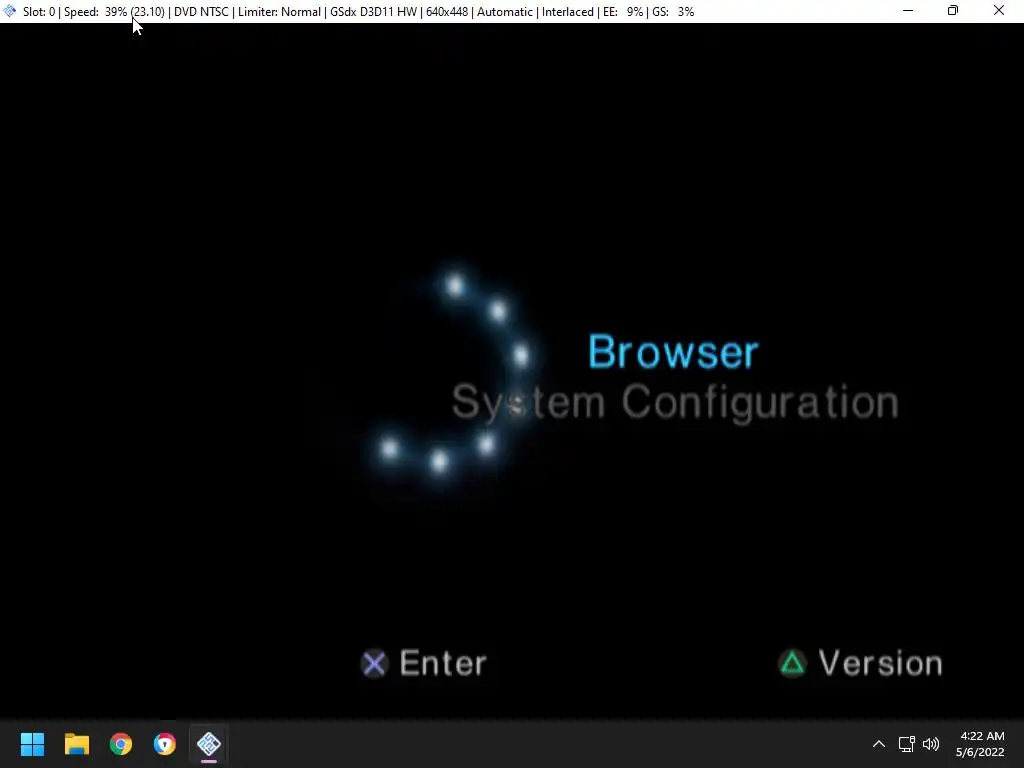Viewport: 1024px width, 768px height.
Task: Select the Browser menu option
Action: tap(673, 352)
